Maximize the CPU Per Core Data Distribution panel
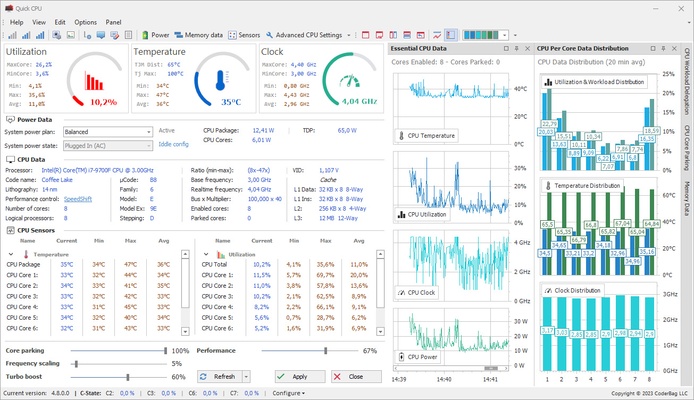Screen dimensions: 694x400 pos(652,49)
